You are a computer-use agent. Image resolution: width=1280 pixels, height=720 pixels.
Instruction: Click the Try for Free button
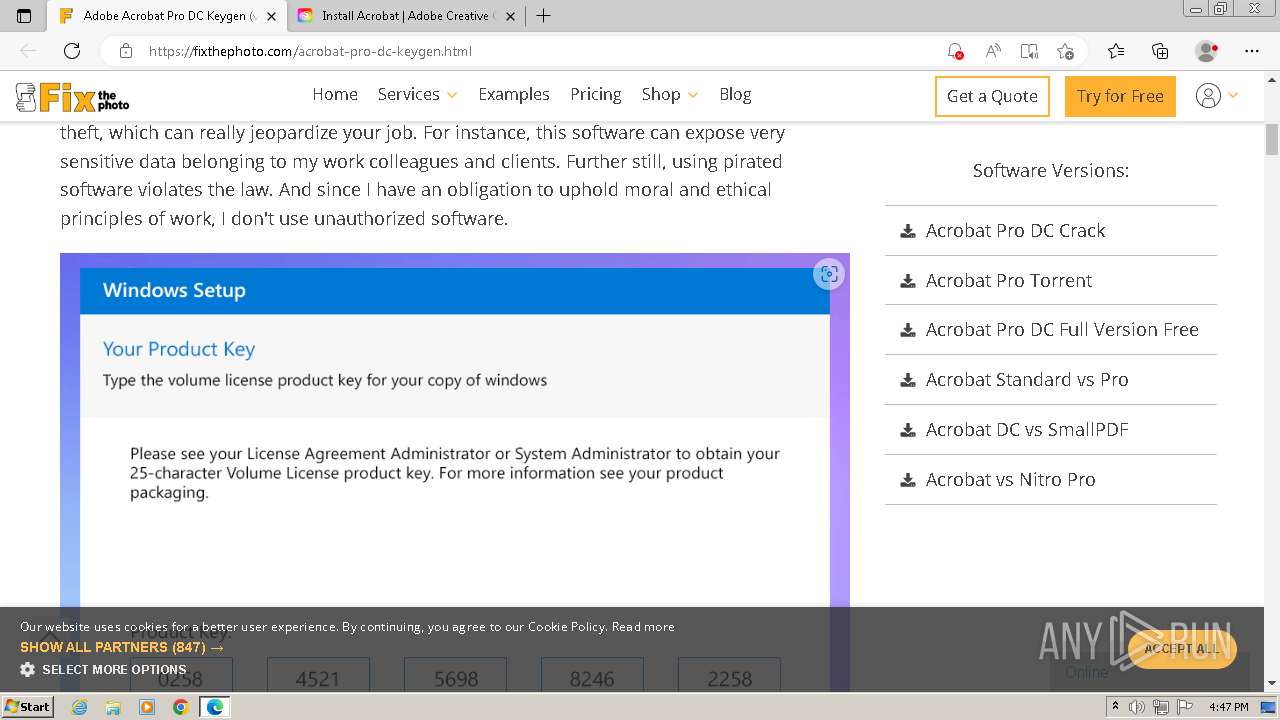[1120, 96]
